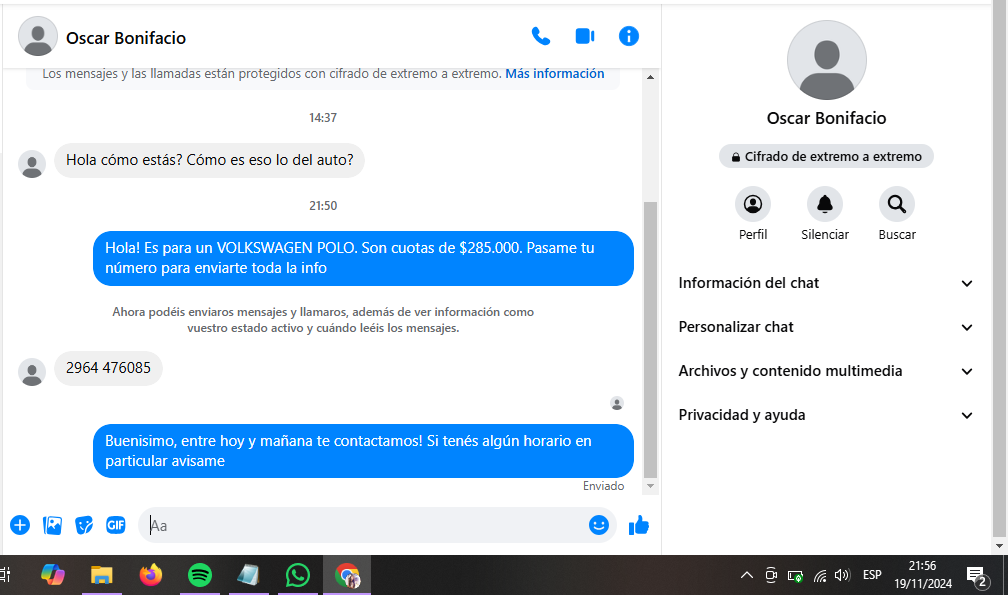
Task: Open the plus menu for more actions
Action: pyautogui.click(x=20, y=525)
